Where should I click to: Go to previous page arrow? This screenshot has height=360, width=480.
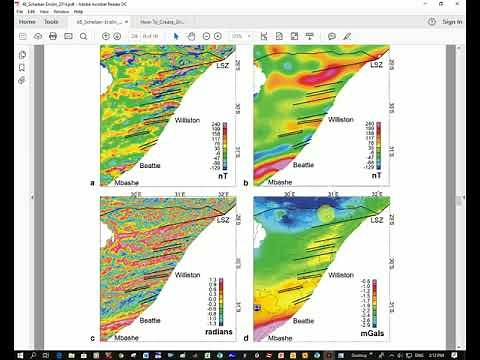[106, 36]
